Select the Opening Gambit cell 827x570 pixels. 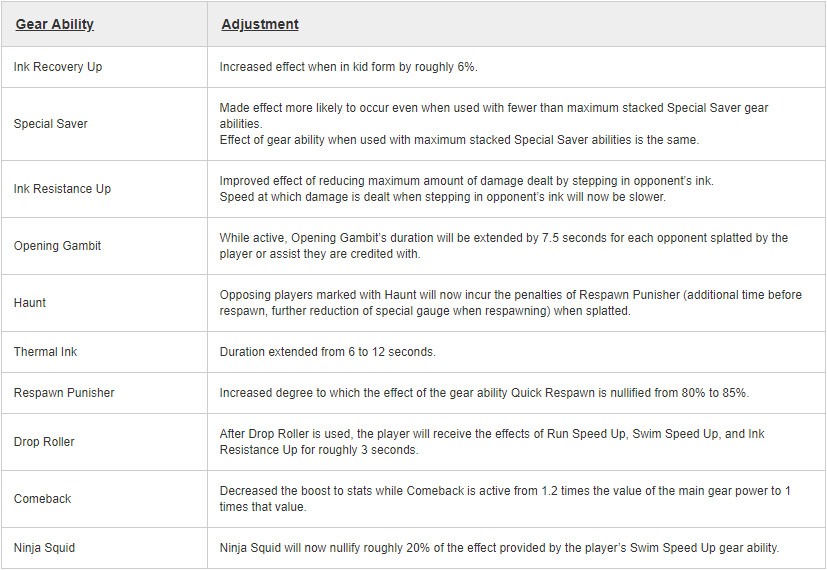[x=57, y=246]
